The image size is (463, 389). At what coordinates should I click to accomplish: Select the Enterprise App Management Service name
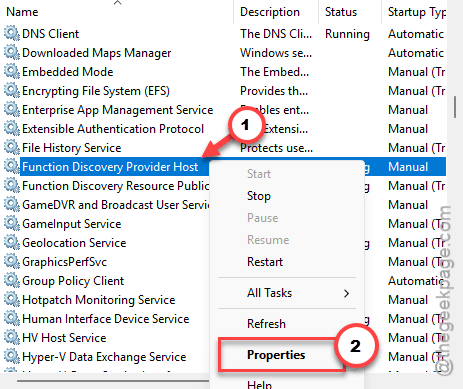(x=118, y=110)
